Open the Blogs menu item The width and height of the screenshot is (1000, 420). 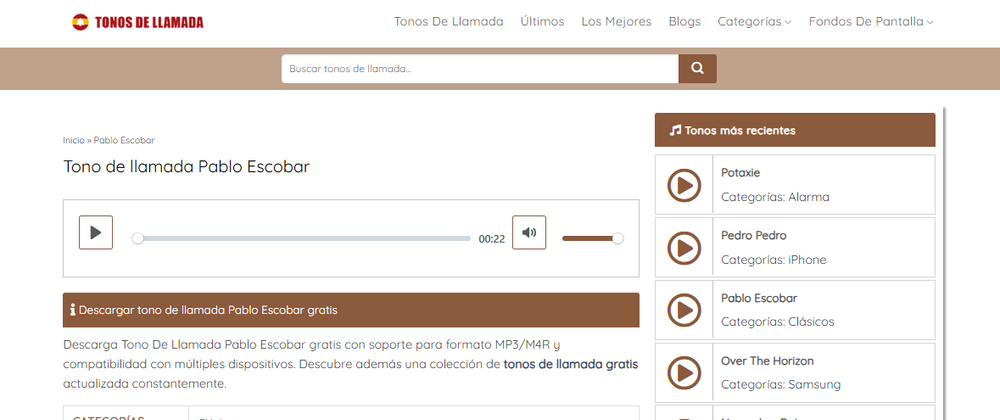[684, 21]
